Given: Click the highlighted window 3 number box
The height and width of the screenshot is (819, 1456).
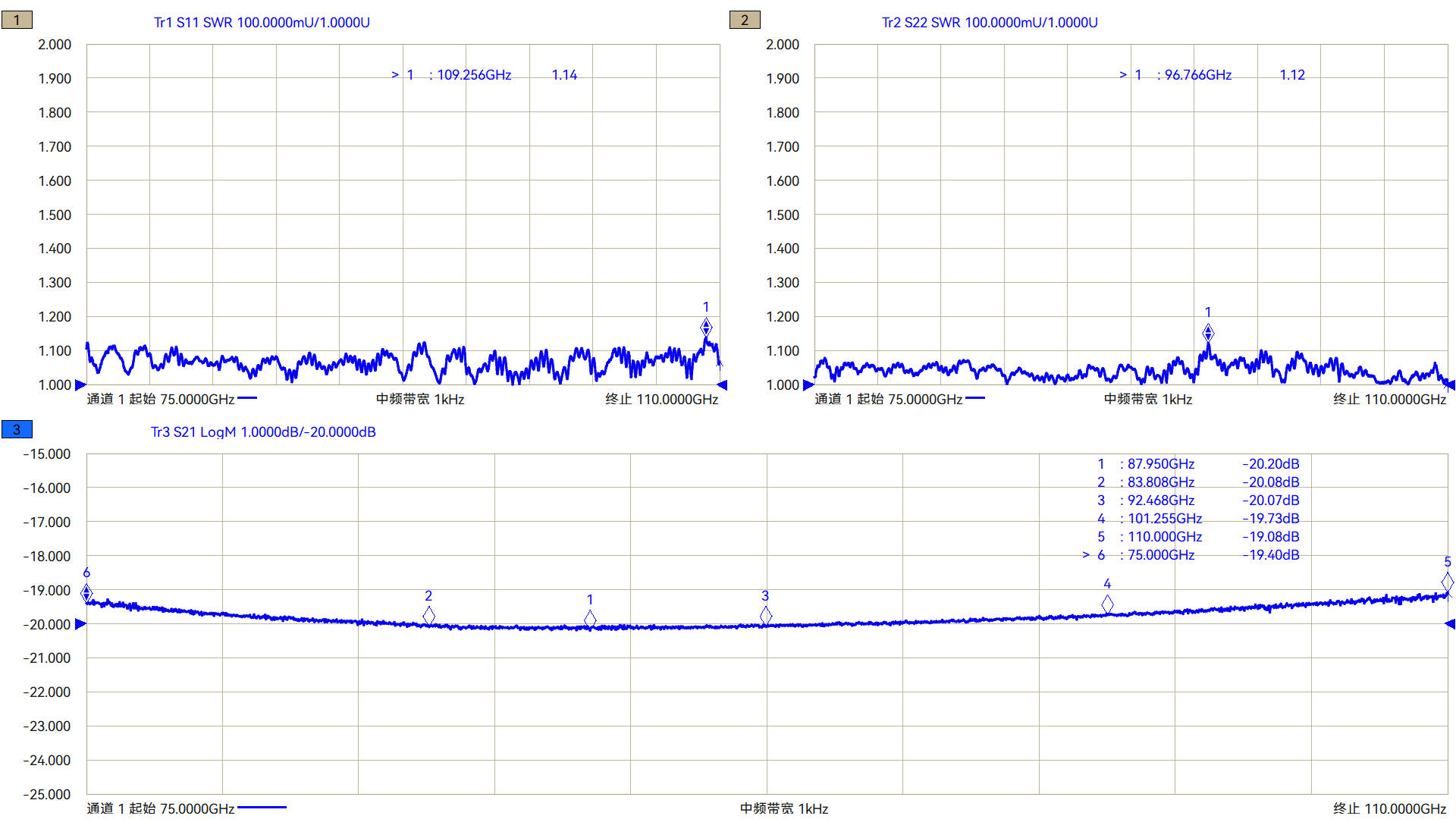Looking at the screenshot, I should point(17,430).
